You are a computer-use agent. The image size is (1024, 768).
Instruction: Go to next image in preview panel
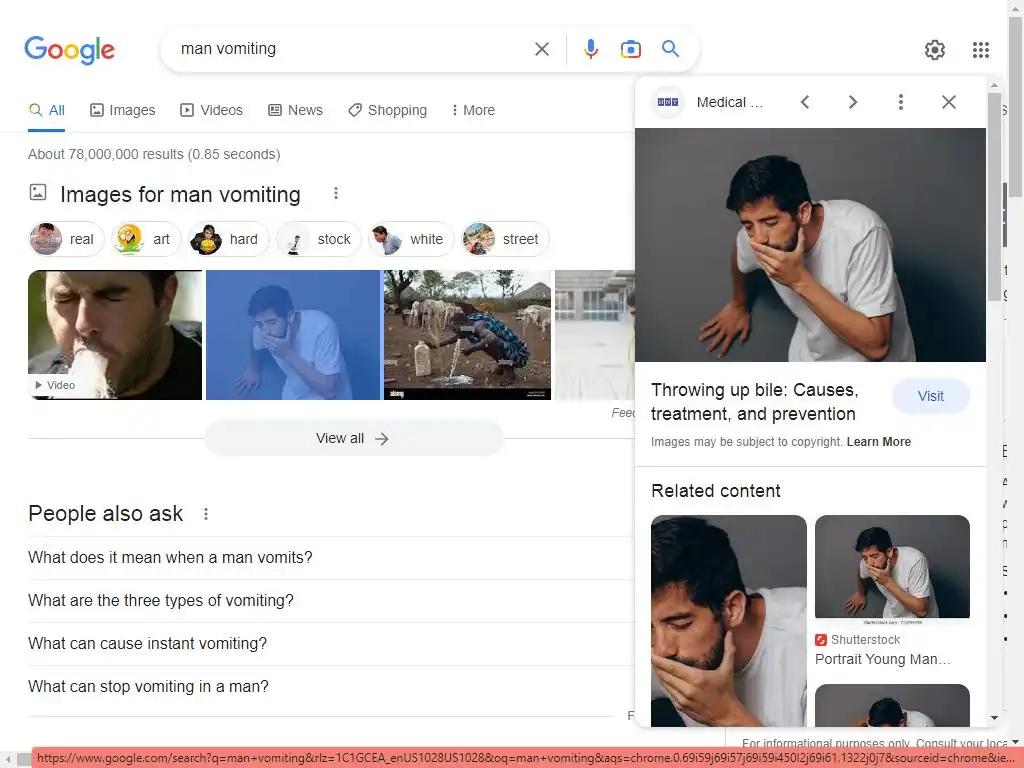point(852,102)
